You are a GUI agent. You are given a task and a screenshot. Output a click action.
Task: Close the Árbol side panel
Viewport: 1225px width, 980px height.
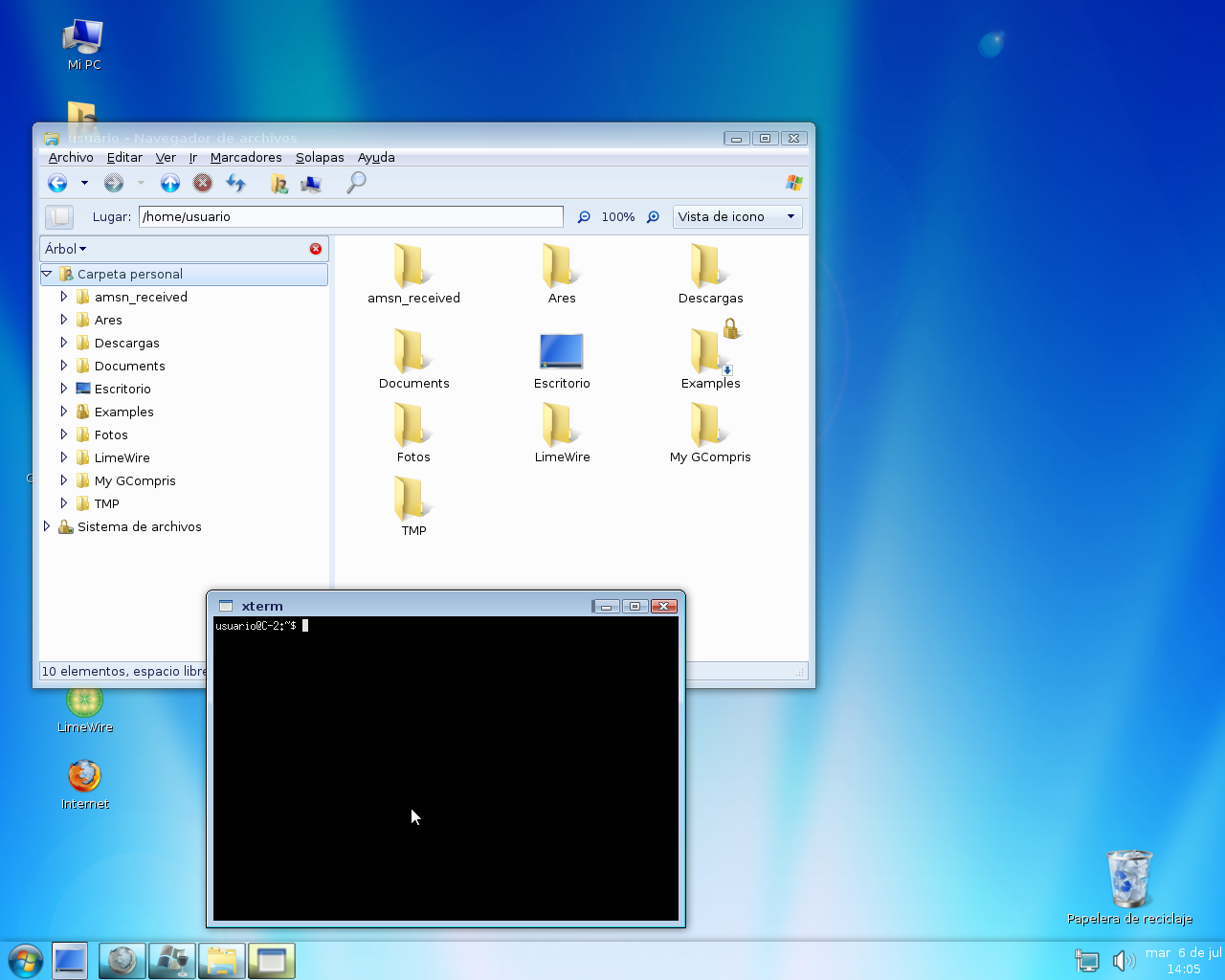pos(316,249)
